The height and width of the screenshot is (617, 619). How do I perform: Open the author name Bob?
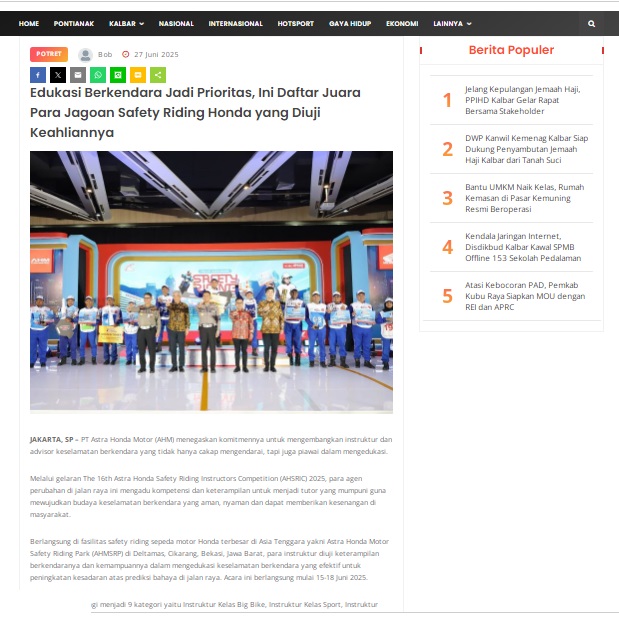pos(105,54)
